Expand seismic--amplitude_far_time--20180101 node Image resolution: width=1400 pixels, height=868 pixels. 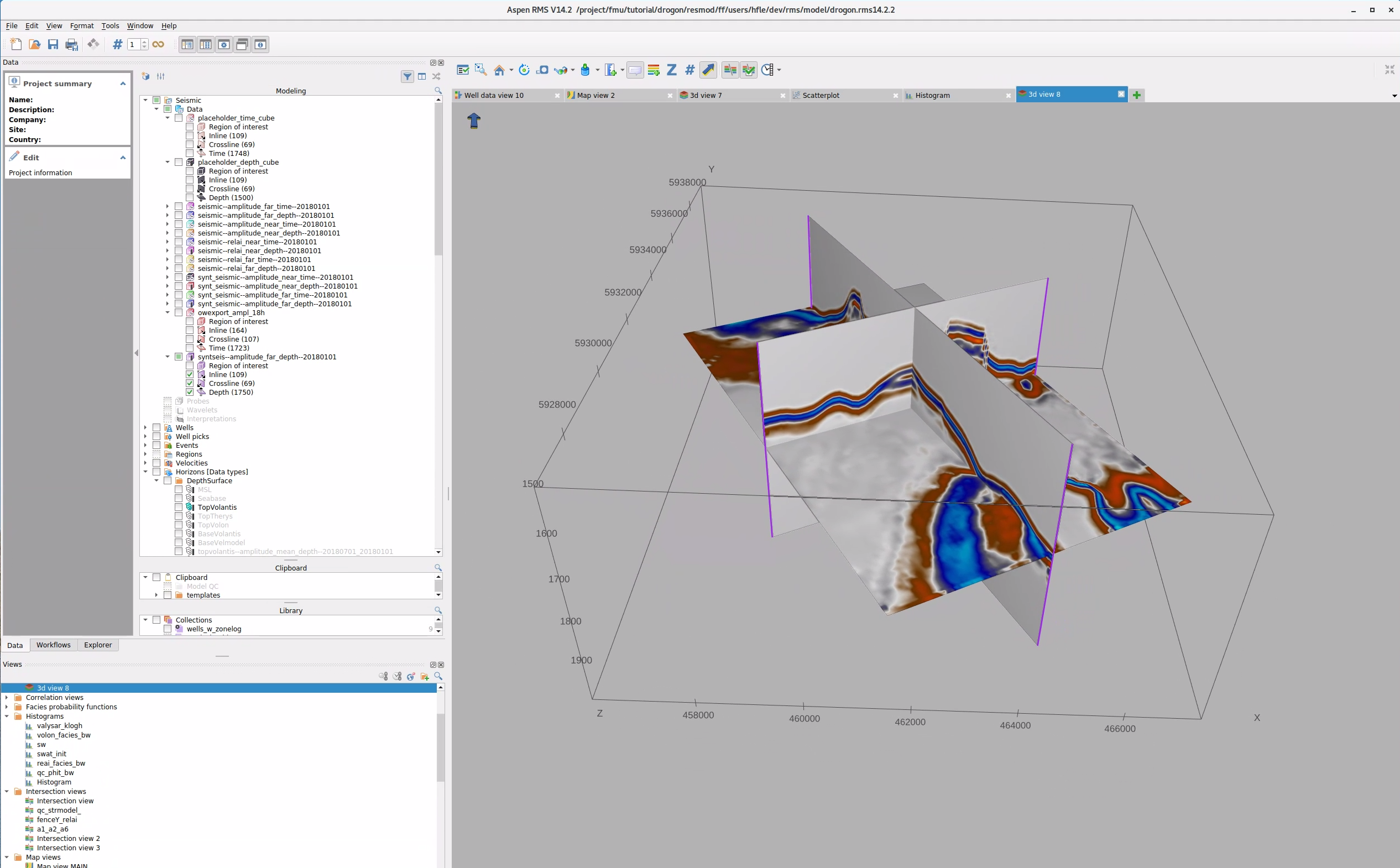tap(168, 207)
